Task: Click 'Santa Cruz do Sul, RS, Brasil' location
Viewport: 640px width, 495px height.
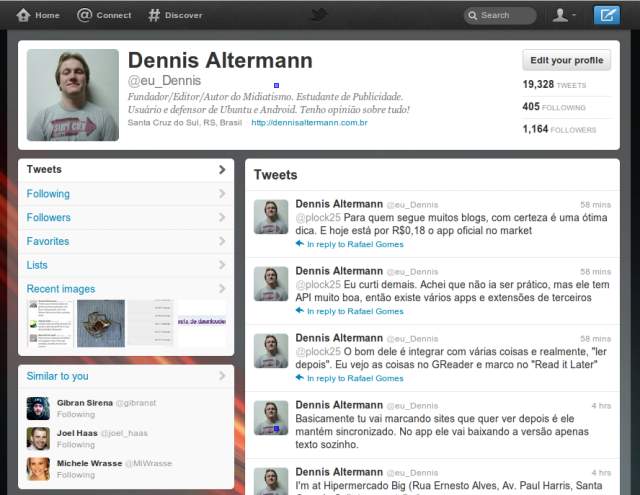Action: pyautogui.click(x=184, y=122)
